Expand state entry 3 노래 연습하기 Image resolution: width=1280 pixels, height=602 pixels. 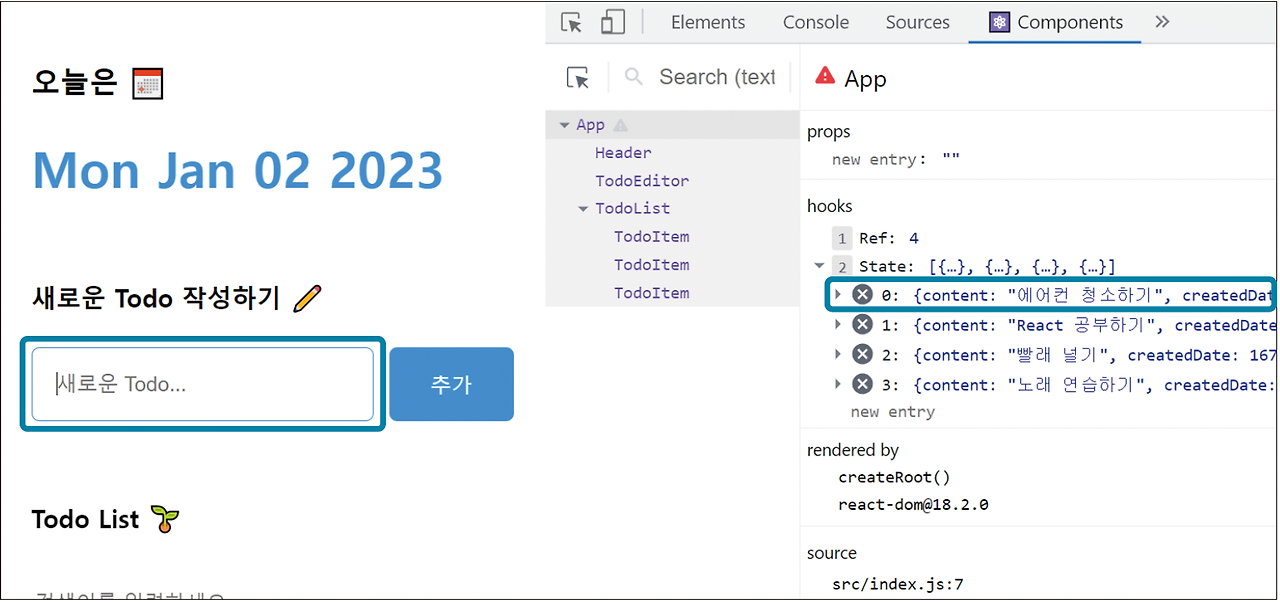(839, 385)
